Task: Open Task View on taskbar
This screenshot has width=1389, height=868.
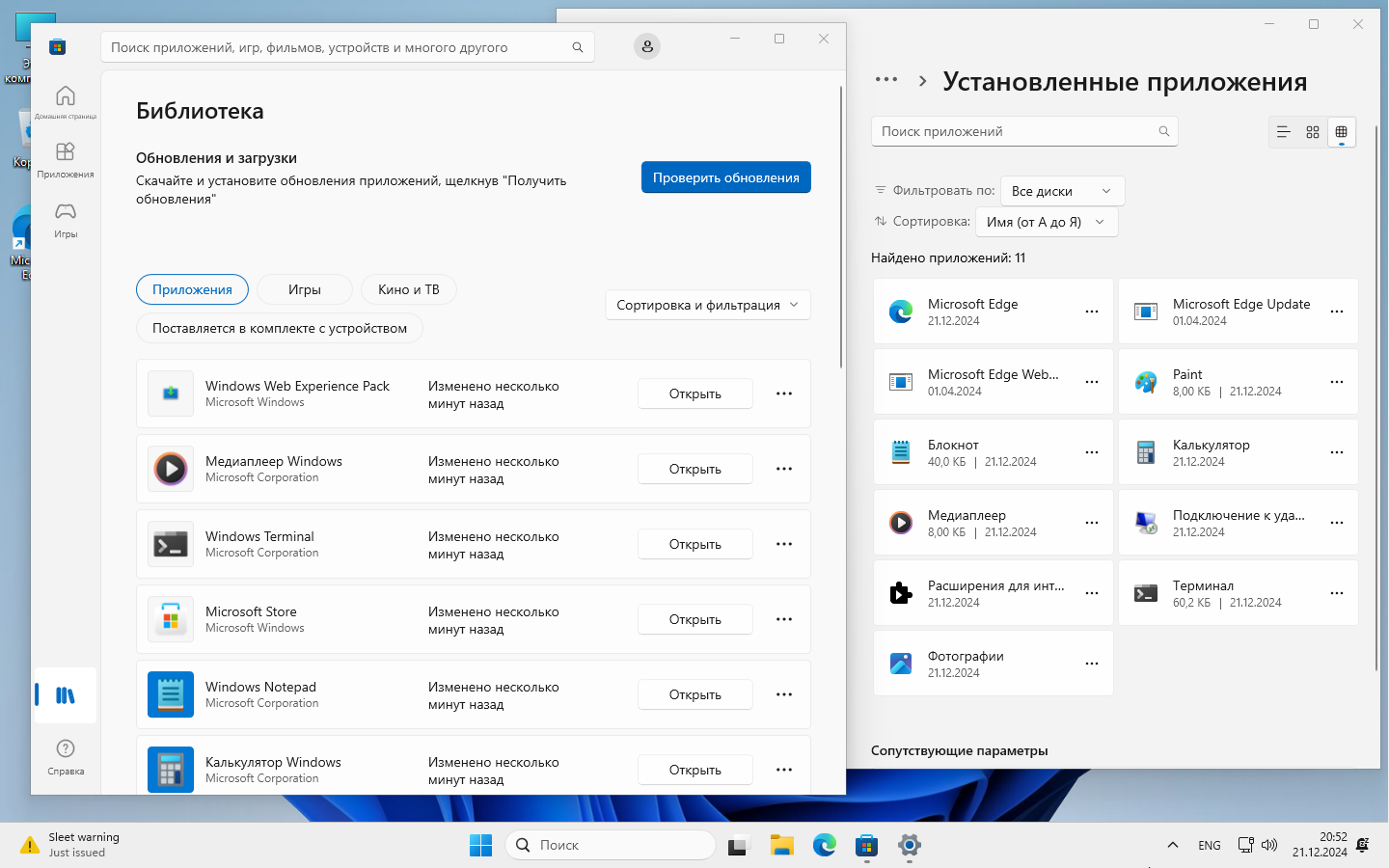Action: coord(739,845)
